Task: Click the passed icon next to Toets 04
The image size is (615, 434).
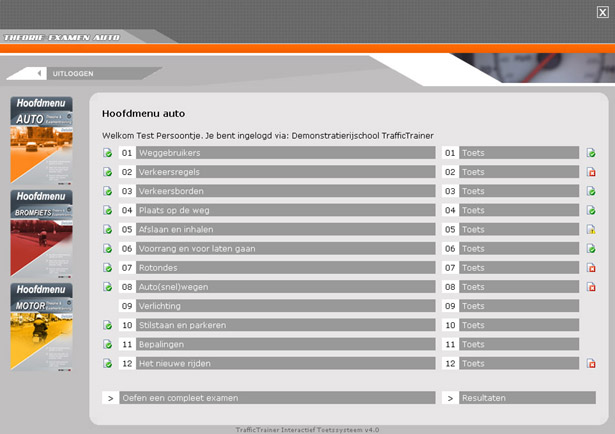Action: pos(591,211)
